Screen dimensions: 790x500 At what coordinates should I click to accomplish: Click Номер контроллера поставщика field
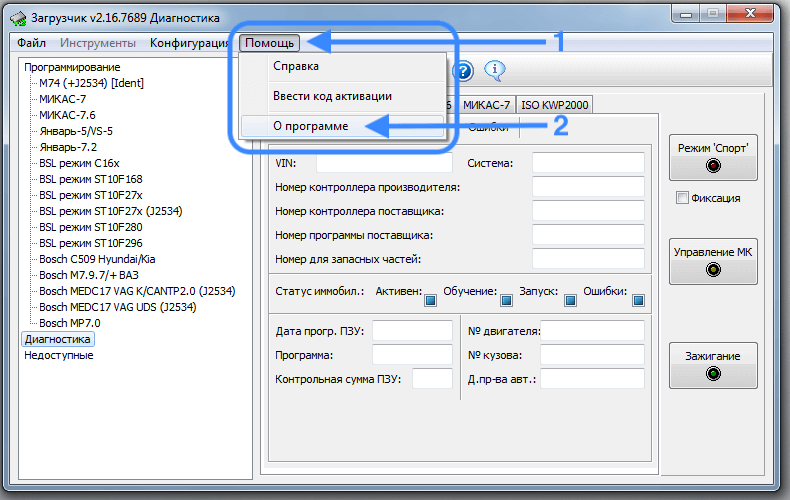pyautogui.click(x=588, y=211)
